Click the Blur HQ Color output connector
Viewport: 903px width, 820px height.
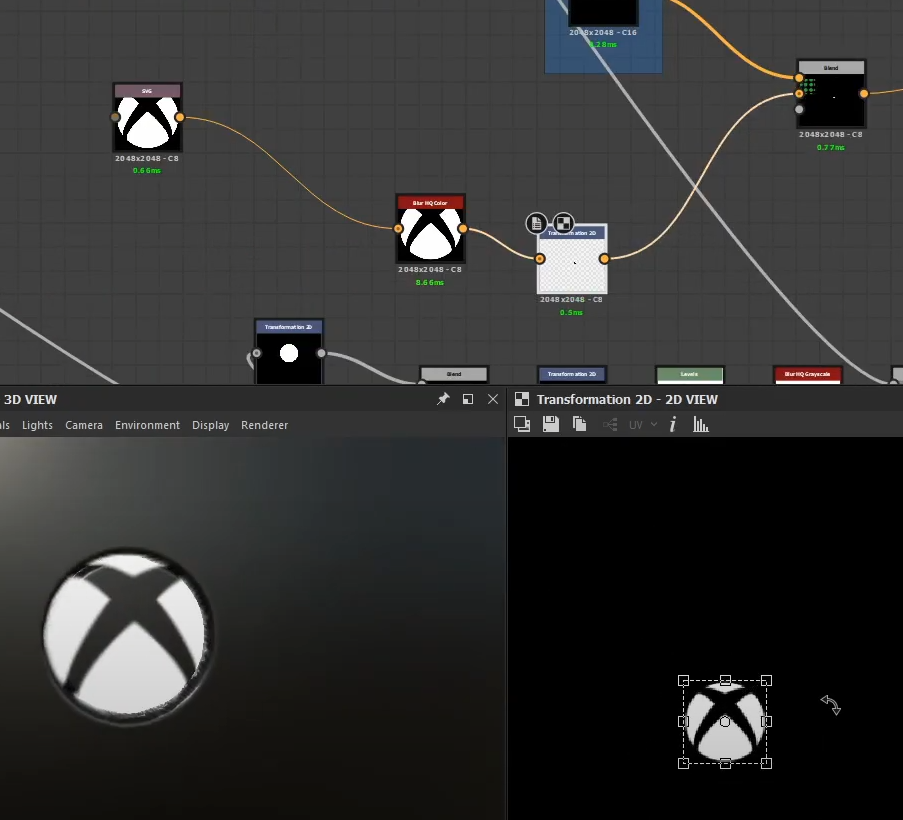(x=463, y=229)
